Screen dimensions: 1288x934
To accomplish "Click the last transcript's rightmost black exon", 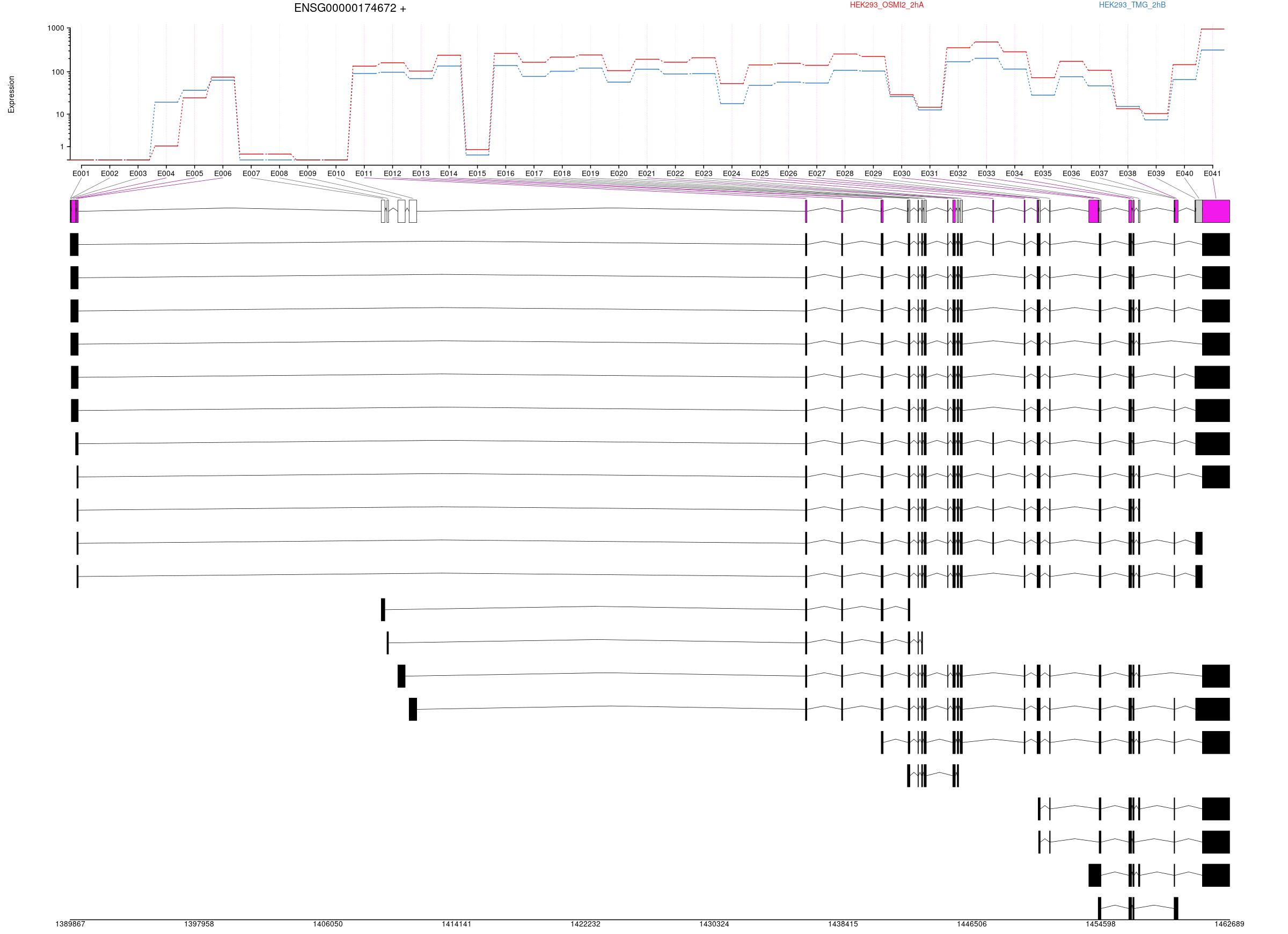I will [x=1175, y=908].
